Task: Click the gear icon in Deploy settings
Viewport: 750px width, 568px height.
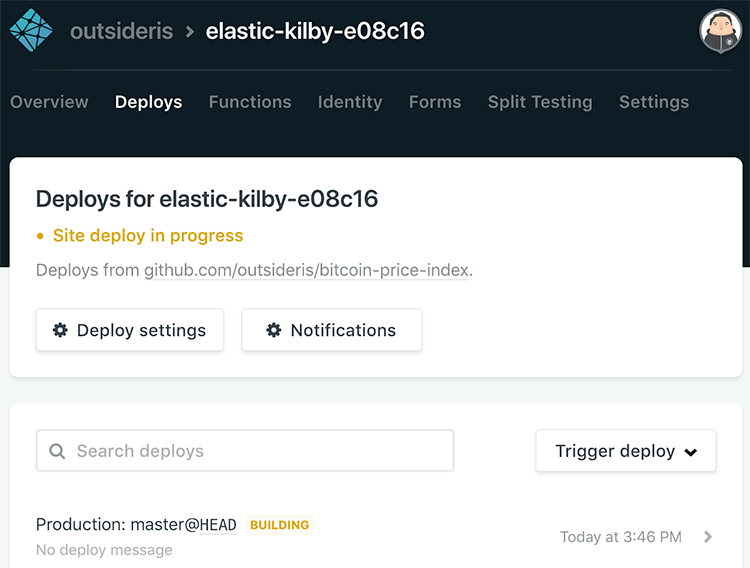Action: point(60,330)
